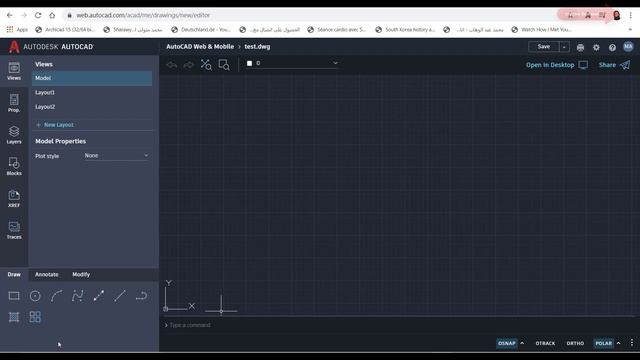640x360 pixels.
Task: Open the Plot style None dropdown
Action: click(x=116, y=156)
